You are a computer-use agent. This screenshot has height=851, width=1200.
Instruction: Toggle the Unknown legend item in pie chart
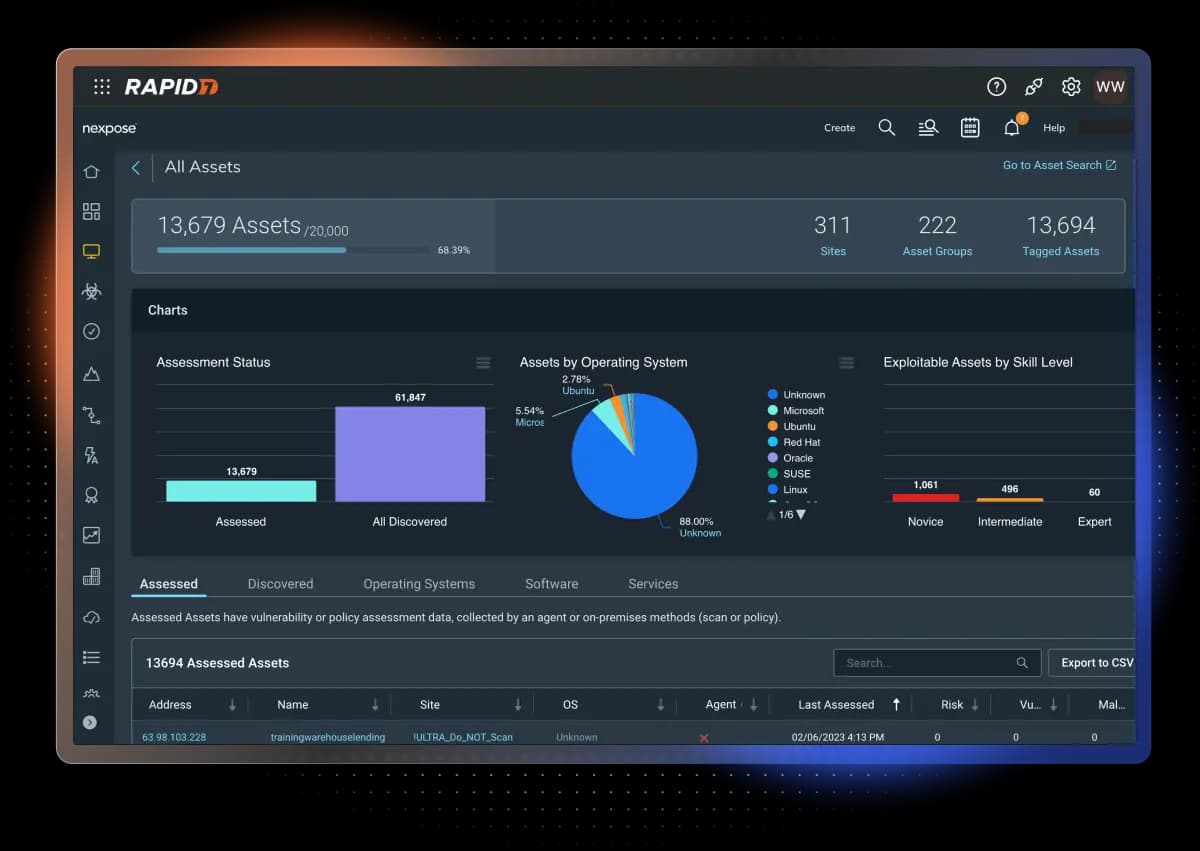tap(796, 395)
